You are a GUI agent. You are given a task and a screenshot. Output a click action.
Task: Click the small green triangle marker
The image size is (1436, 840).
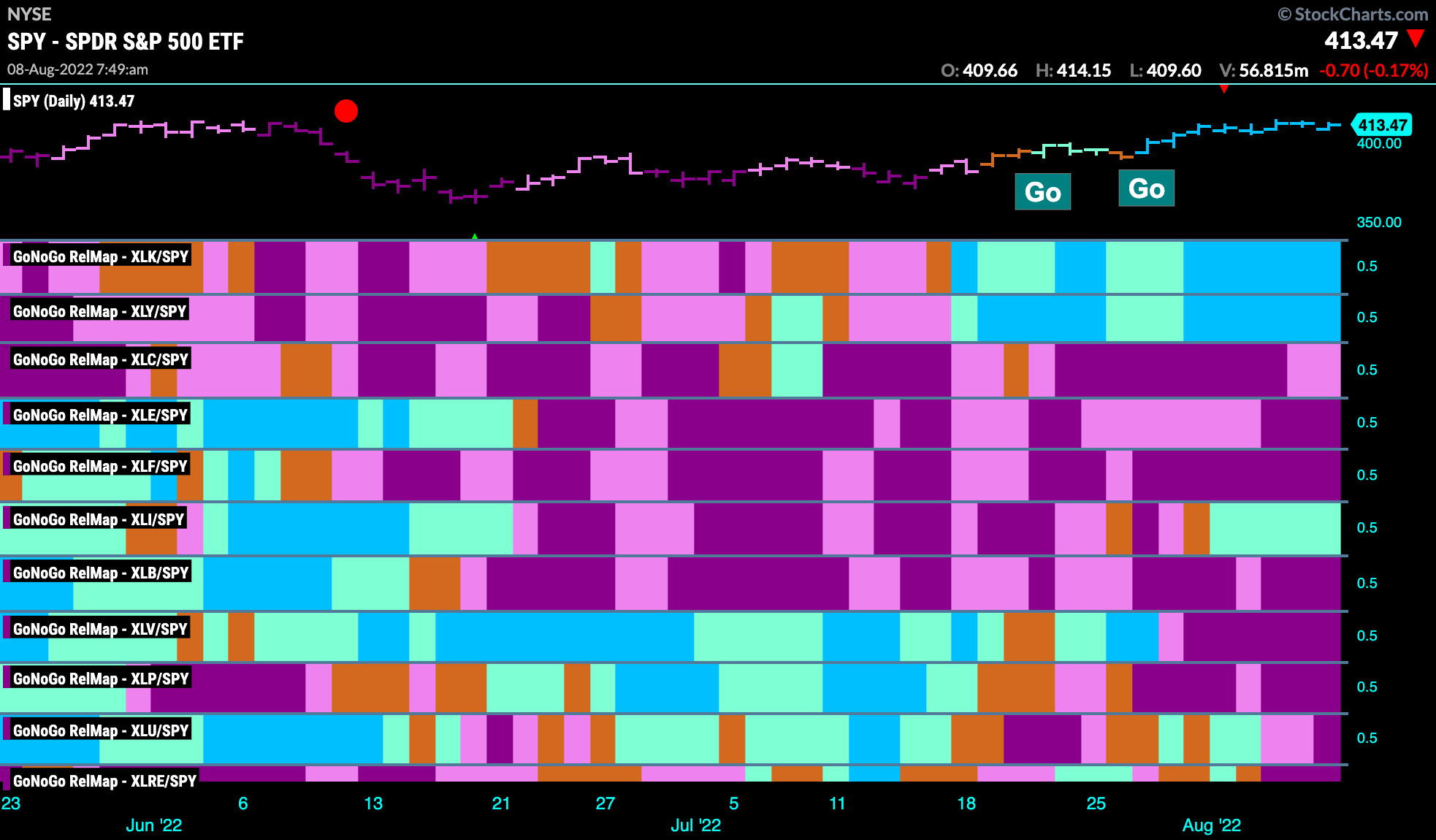[x=475, y=237]
